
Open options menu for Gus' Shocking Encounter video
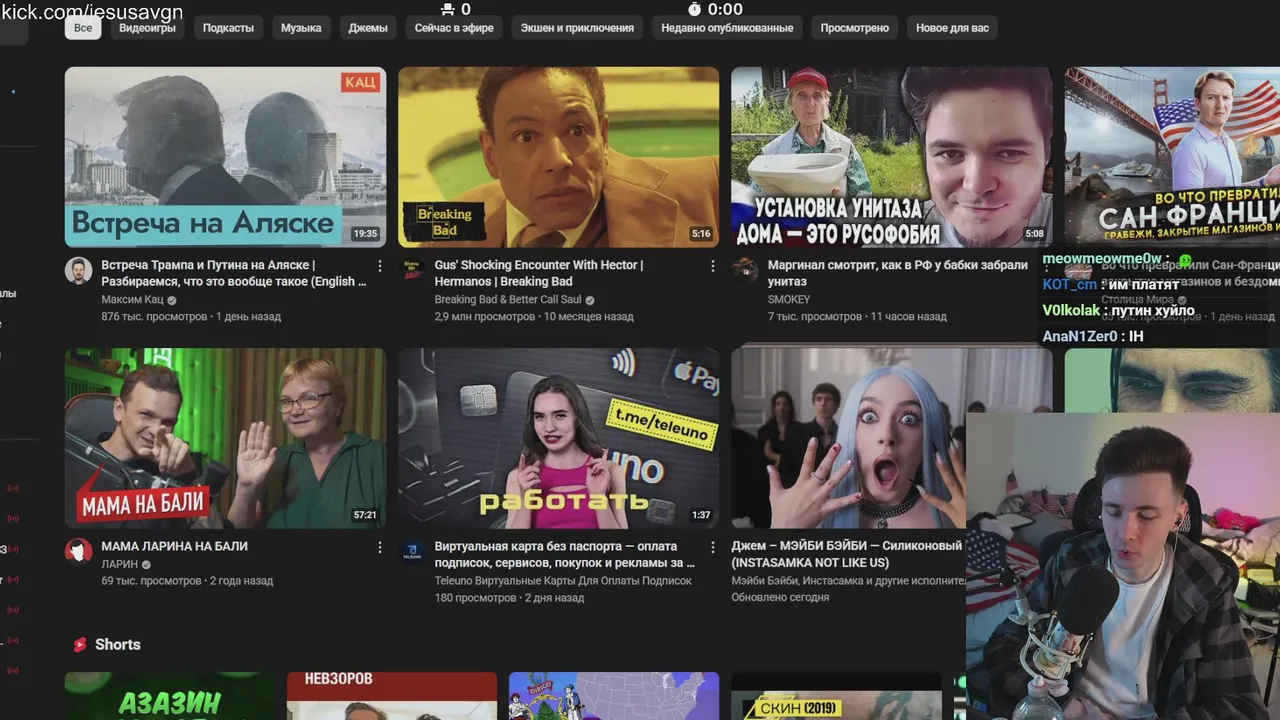[713, 266]
